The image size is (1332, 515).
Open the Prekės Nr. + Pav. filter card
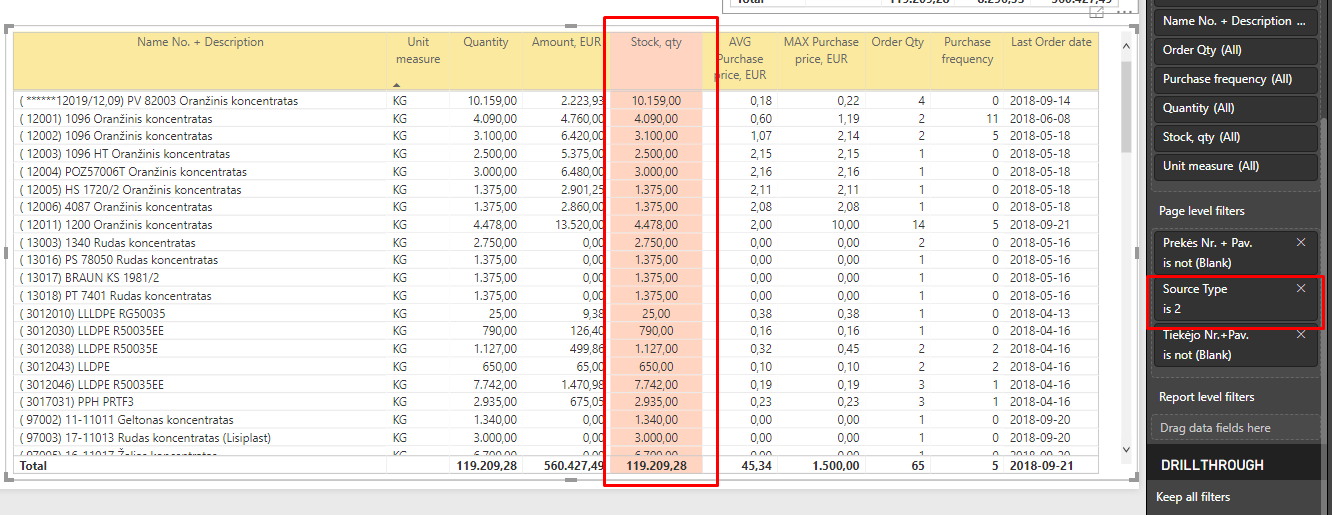(x=1235, y=253)
